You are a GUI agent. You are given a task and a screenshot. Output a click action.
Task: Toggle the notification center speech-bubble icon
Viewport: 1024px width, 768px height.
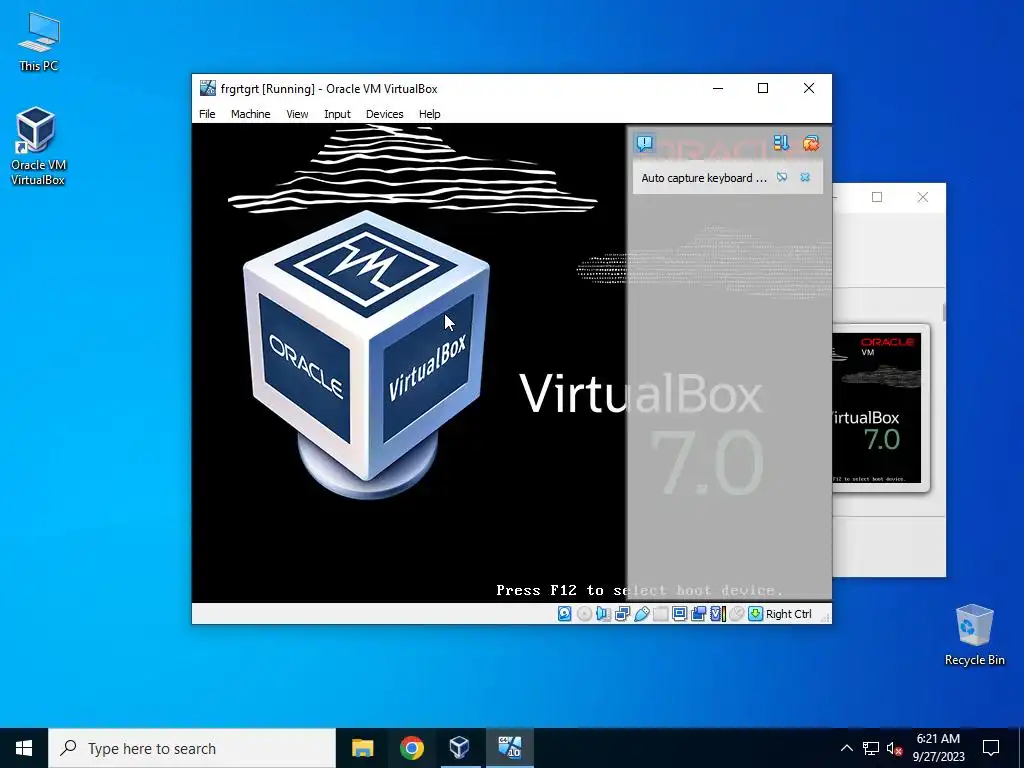[x=645, y=143]
